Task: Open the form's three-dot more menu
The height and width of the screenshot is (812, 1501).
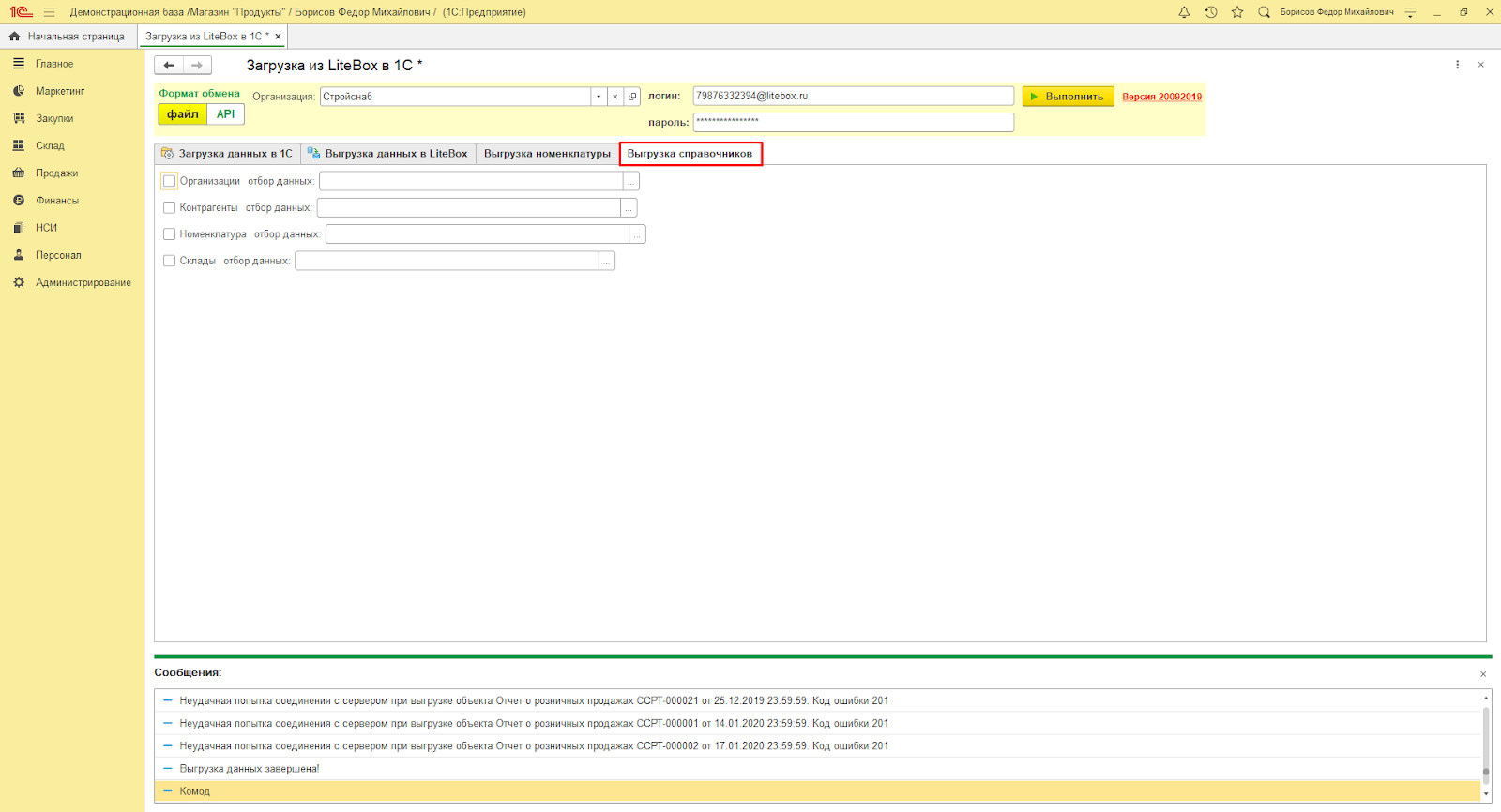Action: point(1457,65)
